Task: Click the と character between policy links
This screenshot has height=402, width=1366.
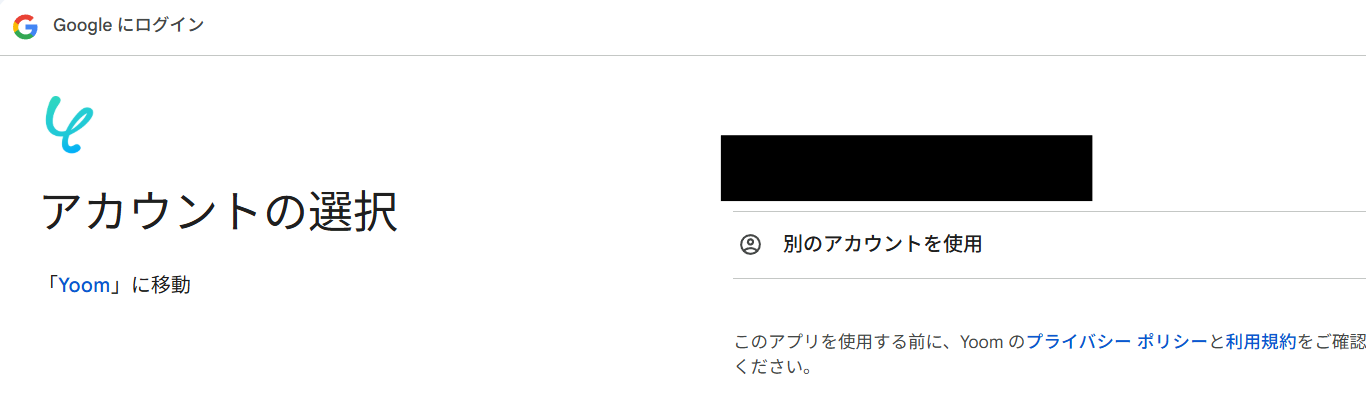Action: click(x=1217, y=342)
